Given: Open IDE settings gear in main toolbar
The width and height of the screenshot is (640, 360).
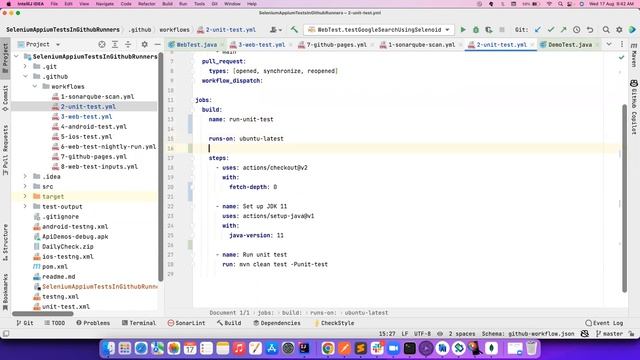Looking at the screenshot, I should 619,30.
